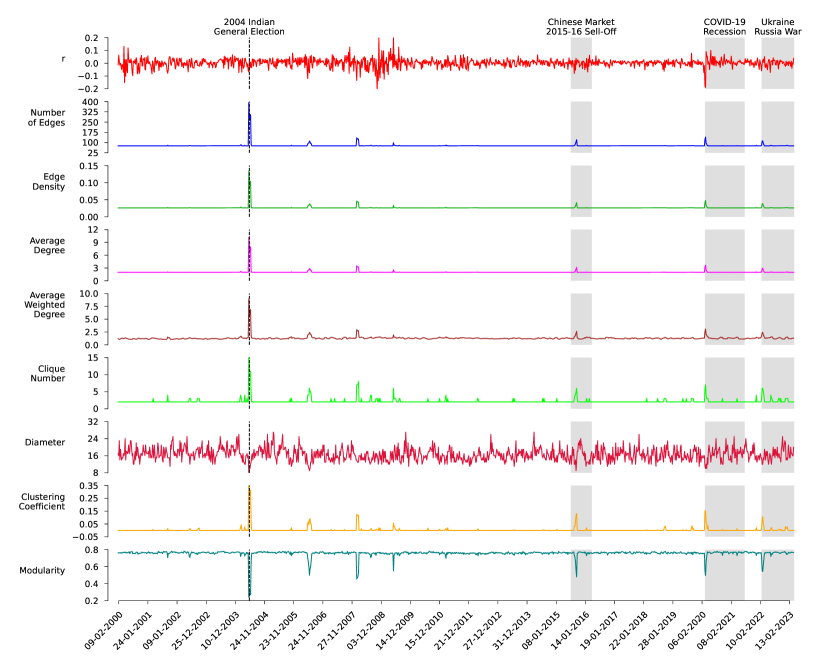Click the −0.2 tick on the r axis

(x=89, y=89)
